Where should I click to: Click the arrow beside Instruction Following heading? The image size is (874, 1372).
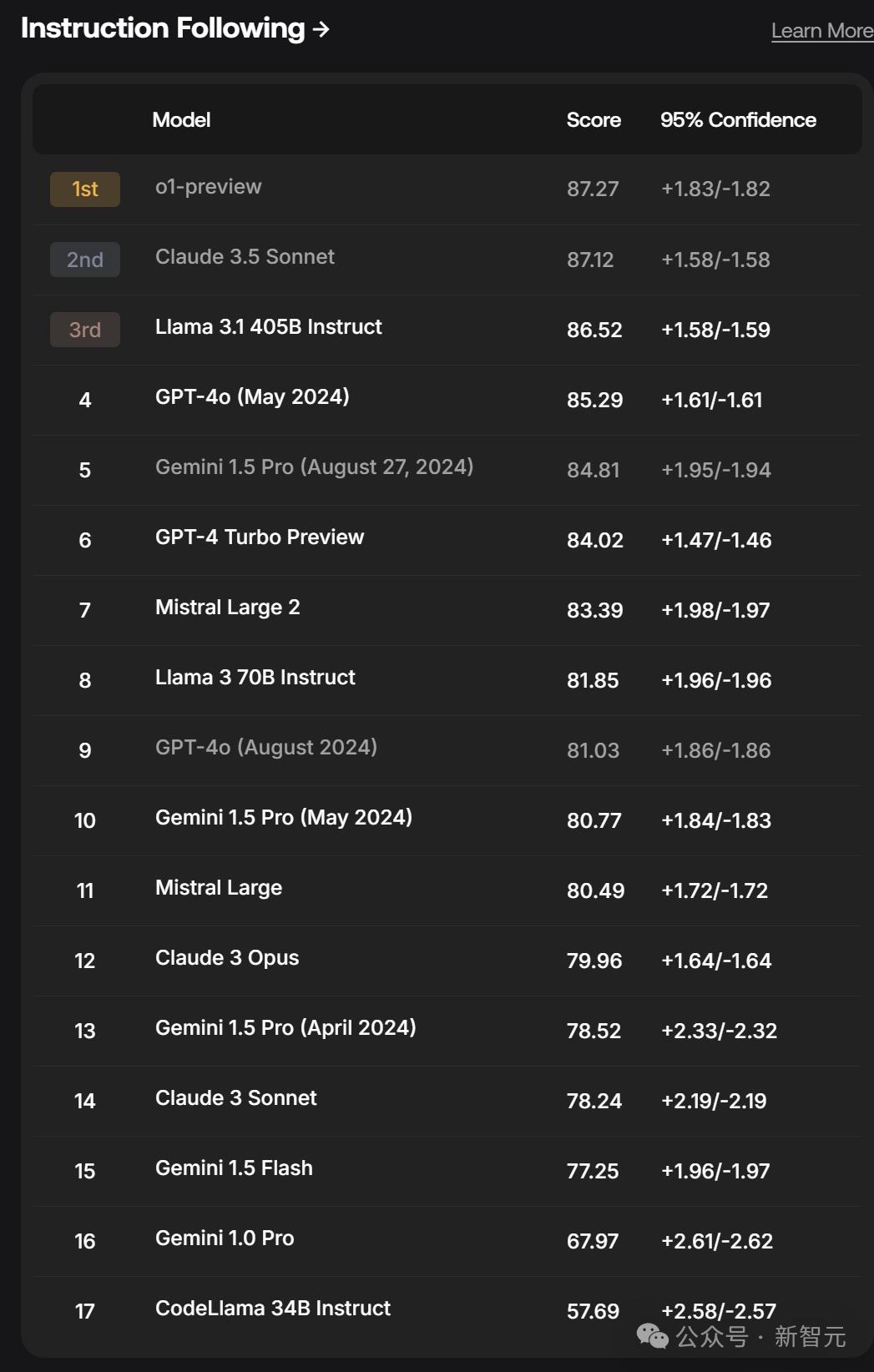(x=321, y=30)
